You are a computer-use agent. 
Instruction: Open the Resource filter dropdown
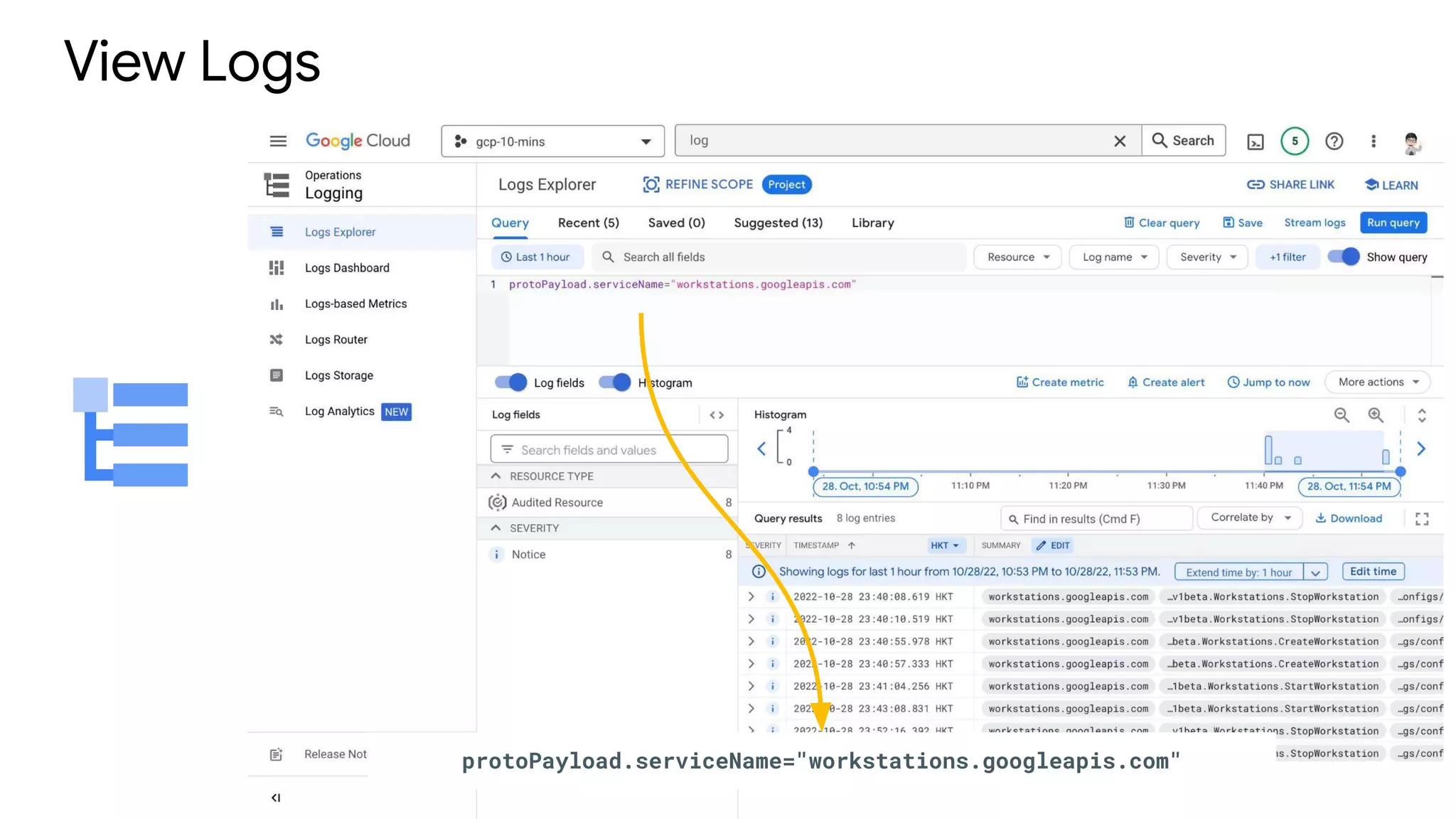[1018, 257]
